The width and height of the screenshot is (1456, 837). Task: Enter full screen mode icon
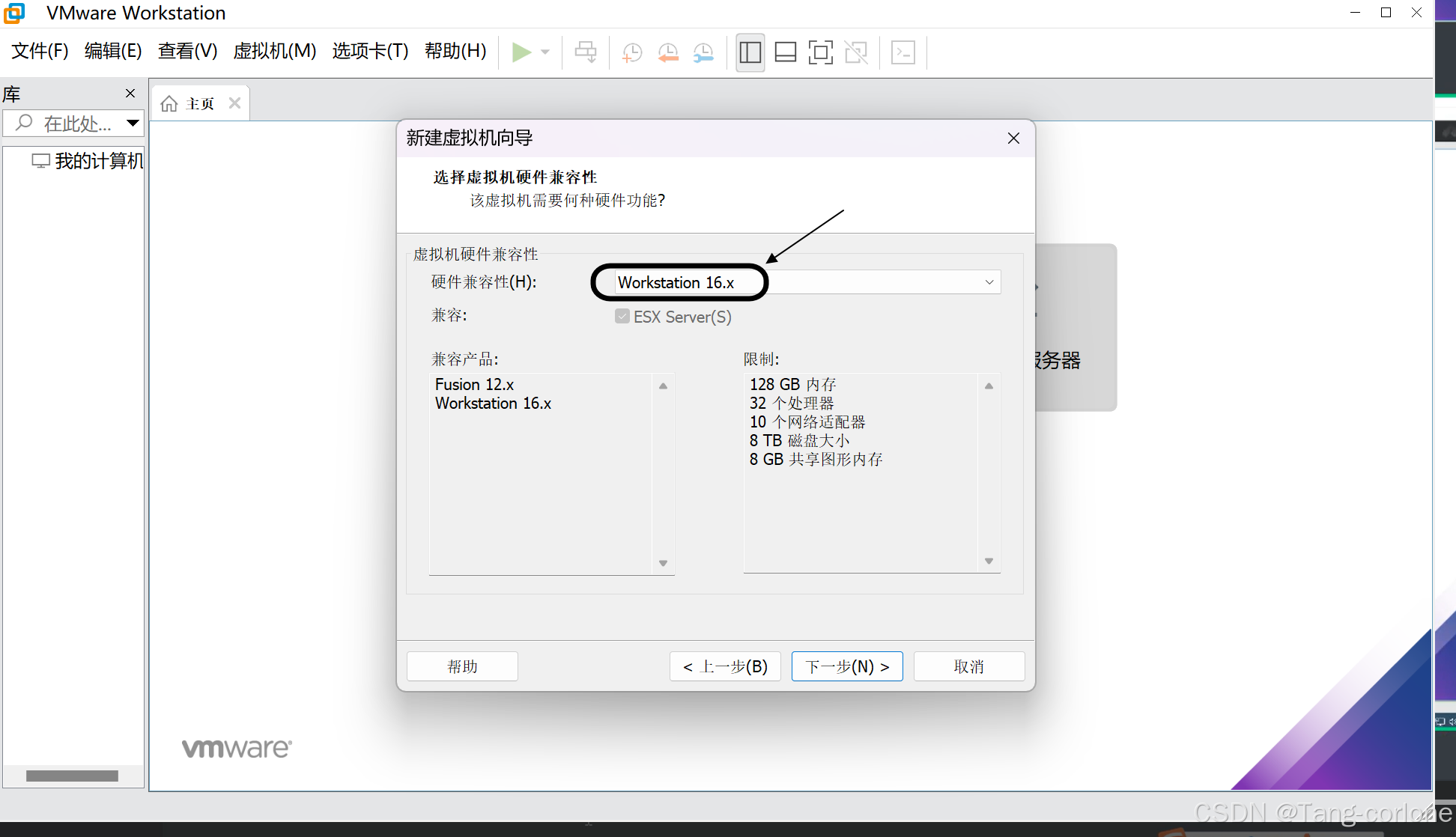click(x=820, y=52)
